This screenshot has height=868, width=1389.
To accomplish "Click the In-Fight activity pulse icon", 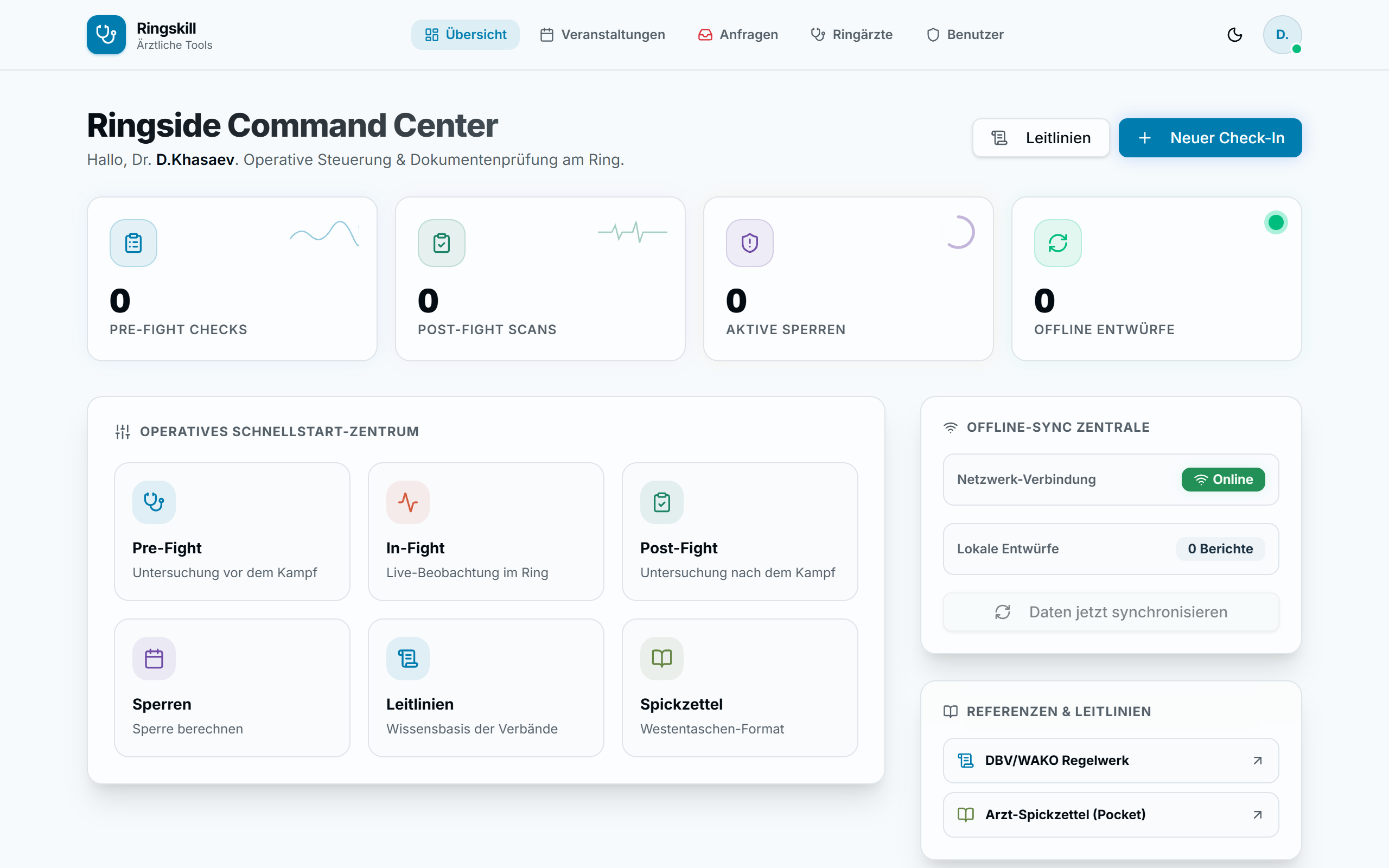I will (407, 502).
